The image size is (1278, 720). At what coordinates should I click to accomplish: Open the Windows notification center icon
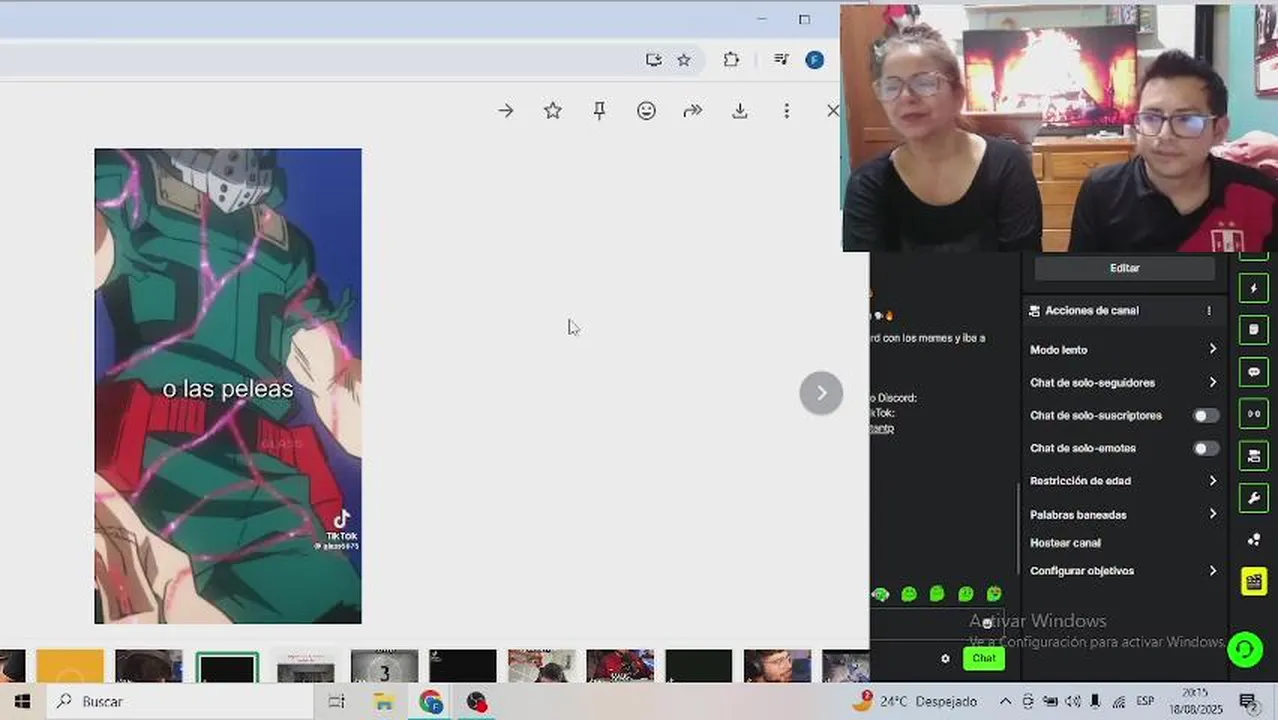click(x=1247, y=702)
